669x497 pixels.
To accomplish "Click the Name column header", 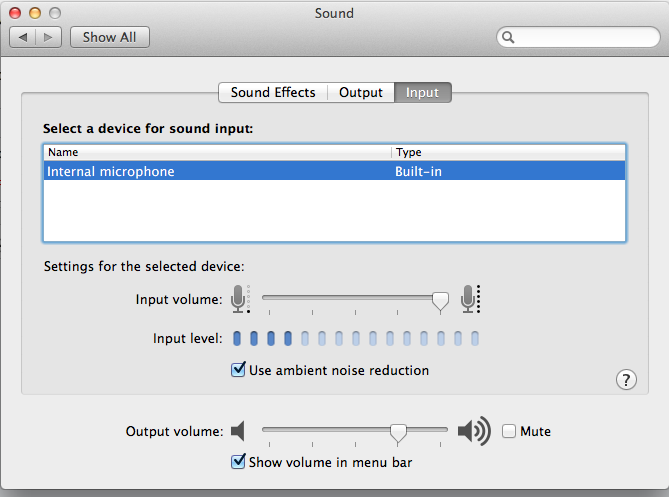I will coord(218,152).
